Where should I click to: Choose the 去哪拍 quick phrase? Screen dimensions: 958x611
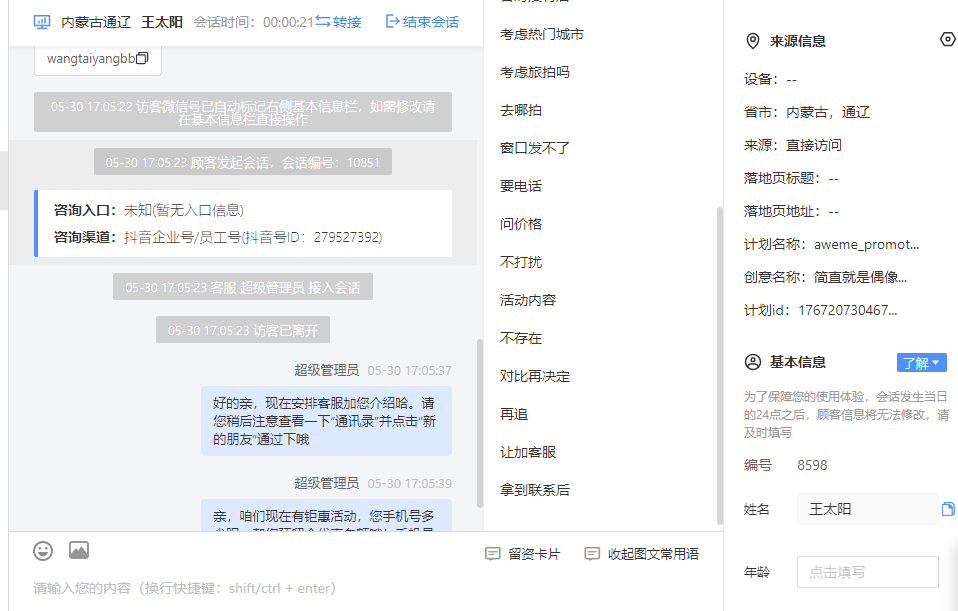point(521,110)
